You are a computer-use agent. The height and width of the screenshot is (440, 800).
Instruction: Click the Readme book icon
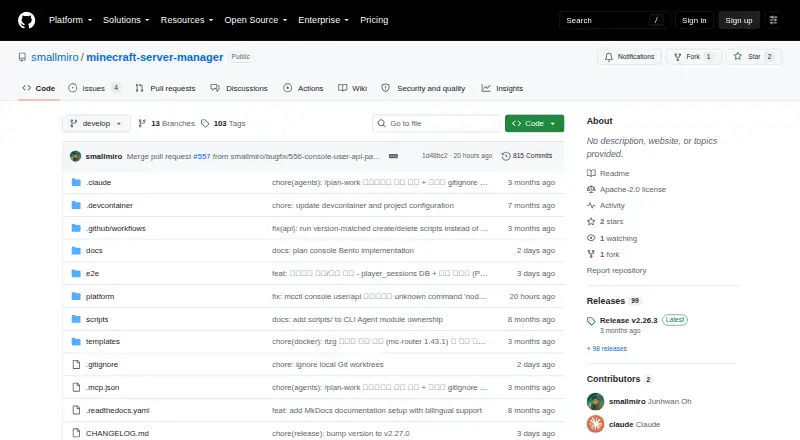pos(591,174)
